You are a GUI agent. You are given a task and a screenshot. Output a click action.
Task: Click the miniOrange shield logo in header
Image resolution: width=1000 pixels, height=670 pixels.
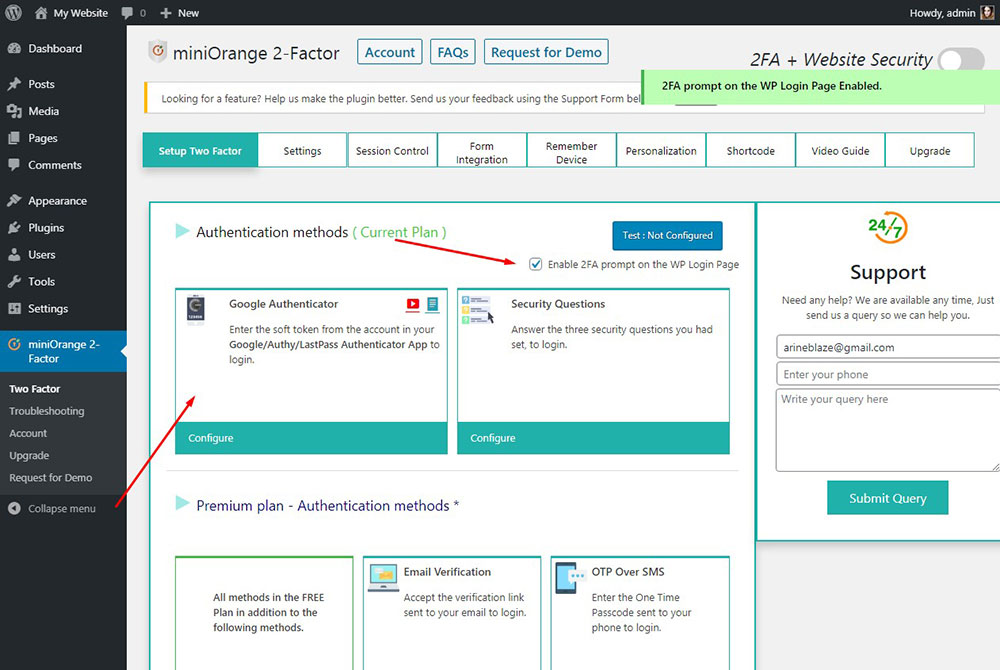click(158, 51)
